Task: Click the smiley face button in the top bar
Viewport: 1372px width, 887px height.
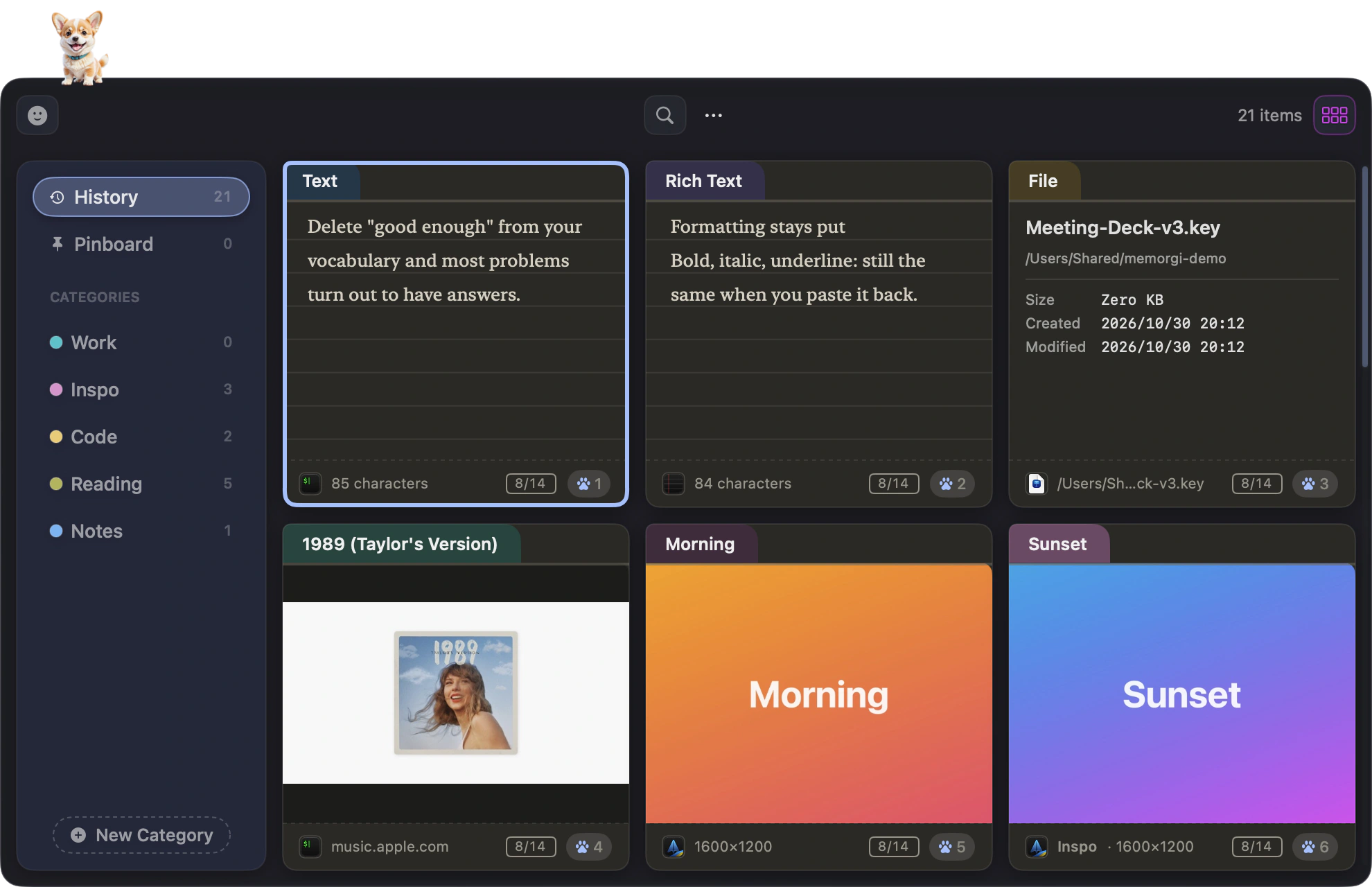Action: pos(37,115)
